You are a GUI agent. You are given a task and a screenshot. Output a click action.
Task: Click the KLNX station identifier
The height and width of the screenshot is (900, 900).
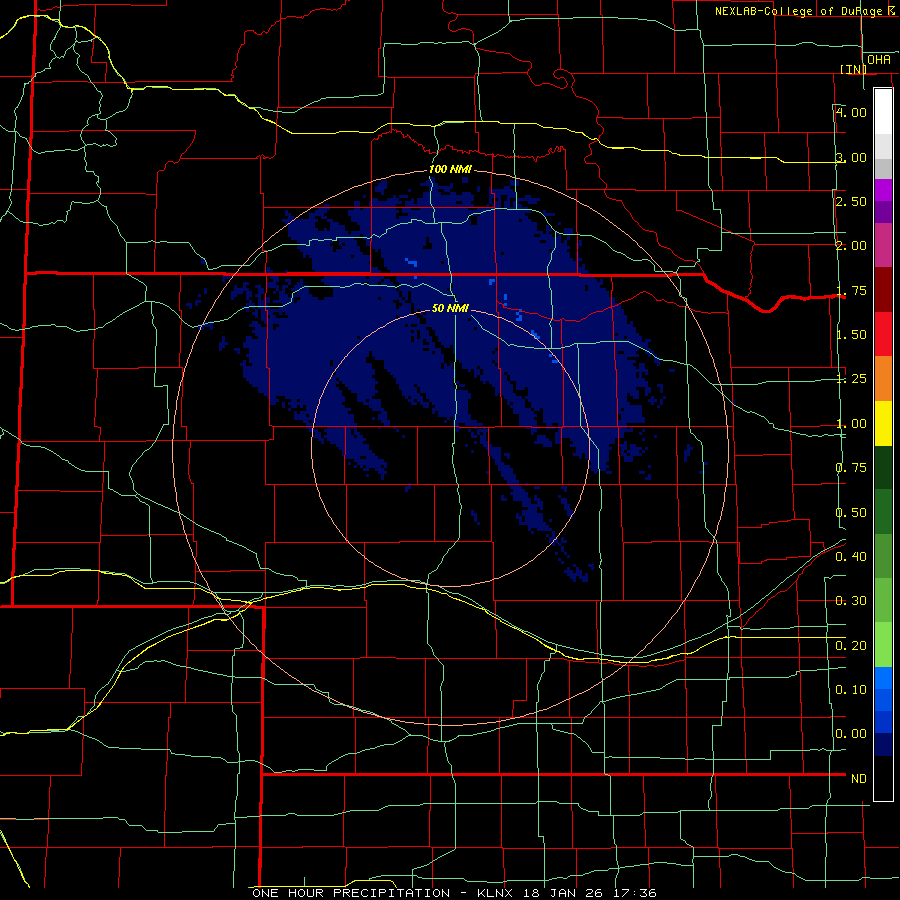[496, 893]
